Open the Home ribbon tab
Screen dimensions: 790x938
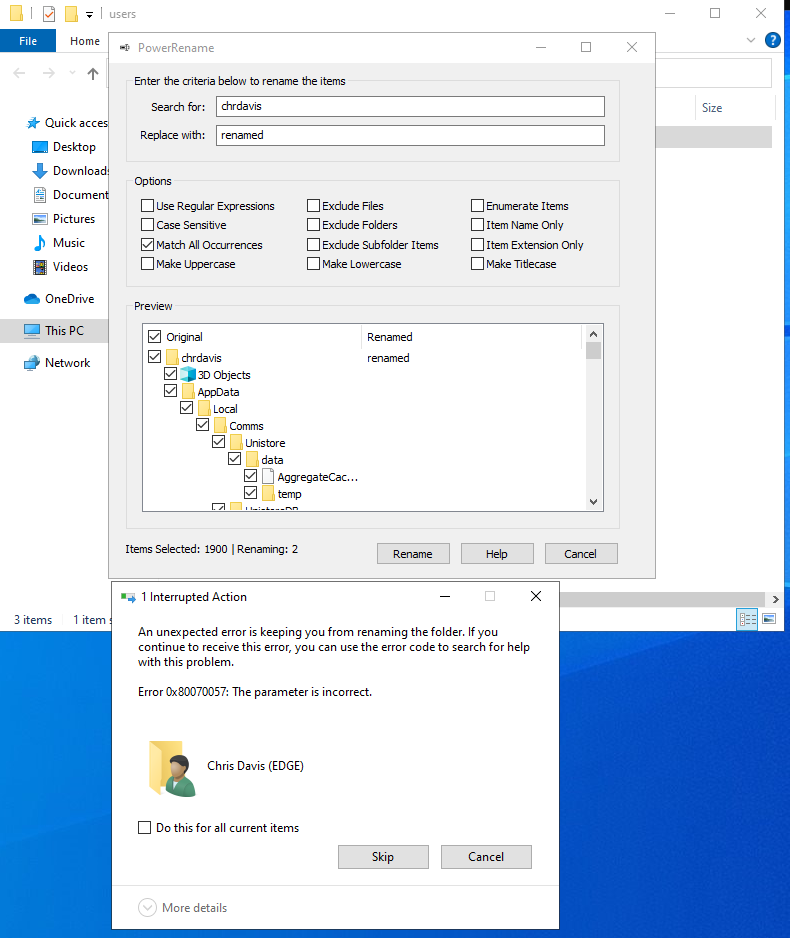[85, 41]
